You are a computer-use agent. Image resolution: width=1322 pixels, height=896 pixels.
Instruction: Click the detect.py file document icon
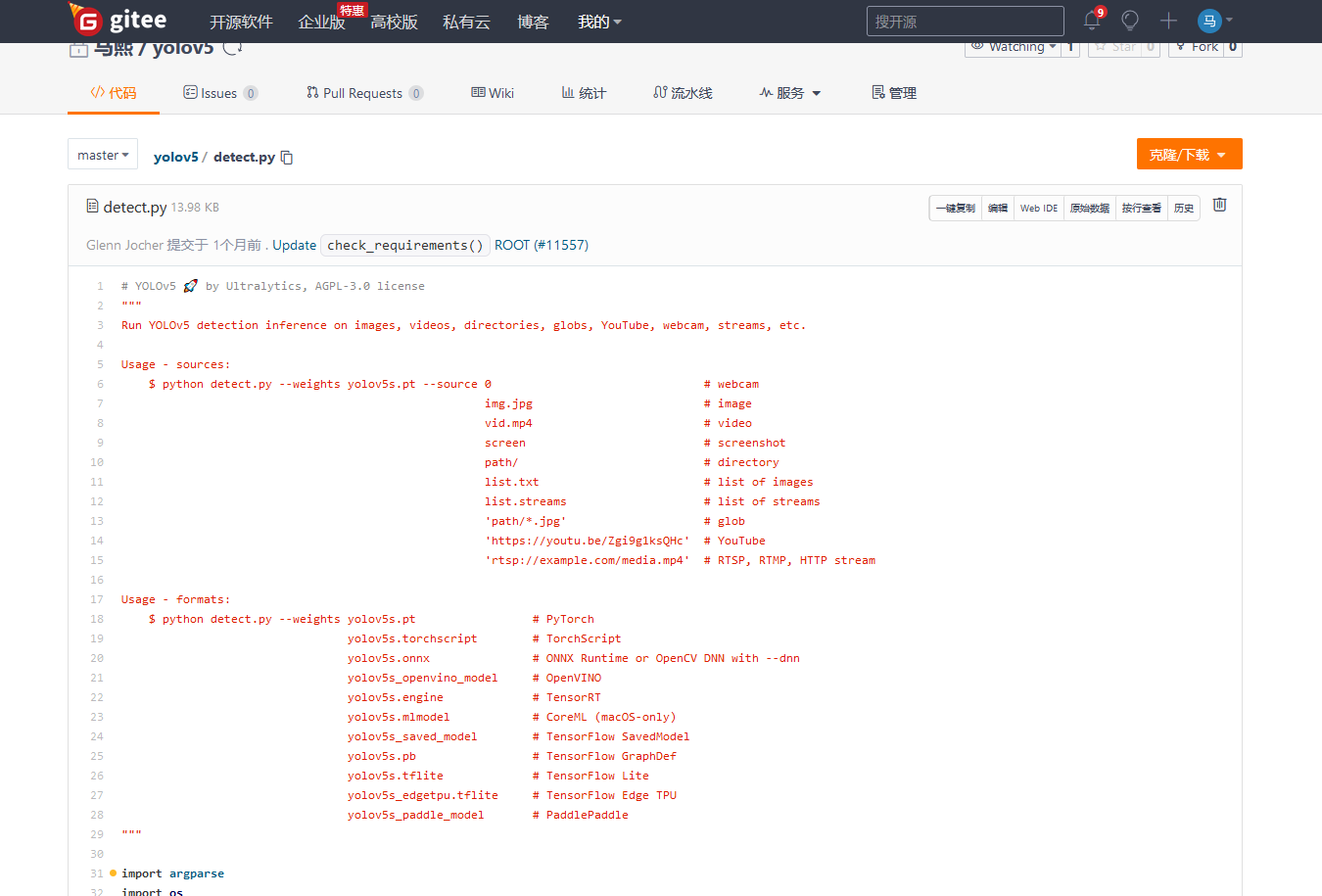[92, 207]
